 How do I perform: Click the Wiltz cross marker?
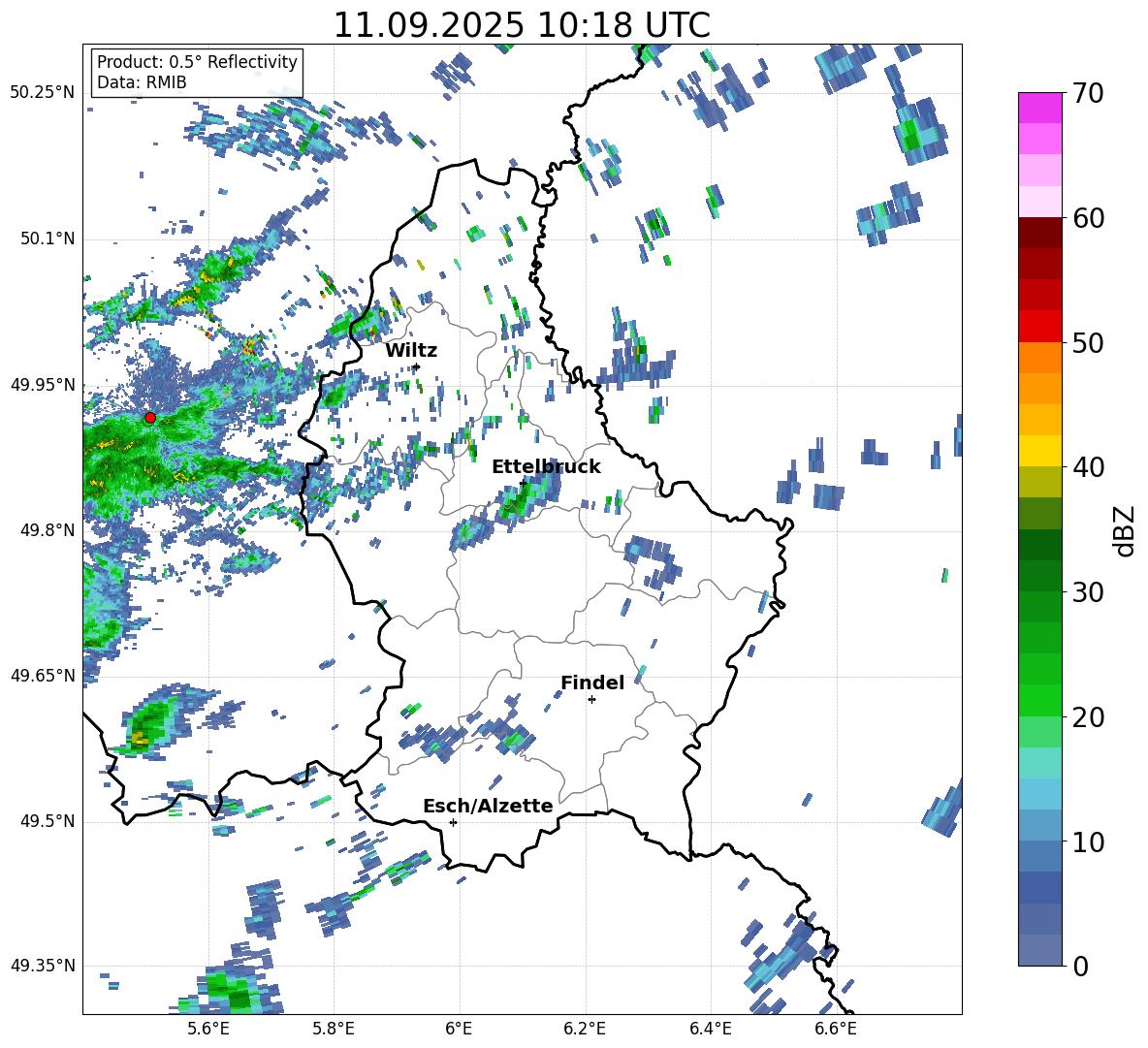417,366
